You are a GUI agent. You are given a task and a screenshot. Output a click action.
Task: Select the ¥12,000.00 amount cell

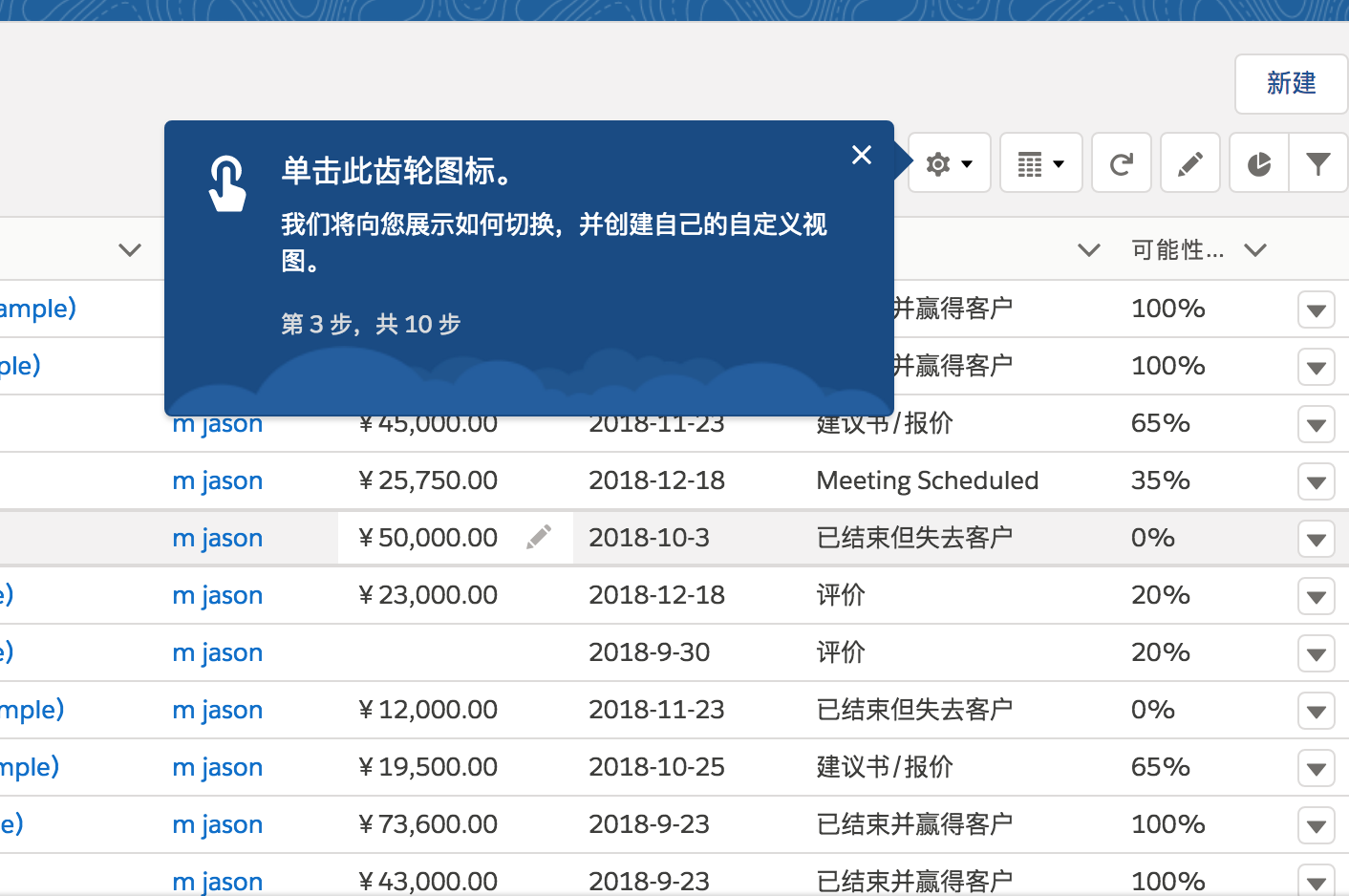pos(428,710)
